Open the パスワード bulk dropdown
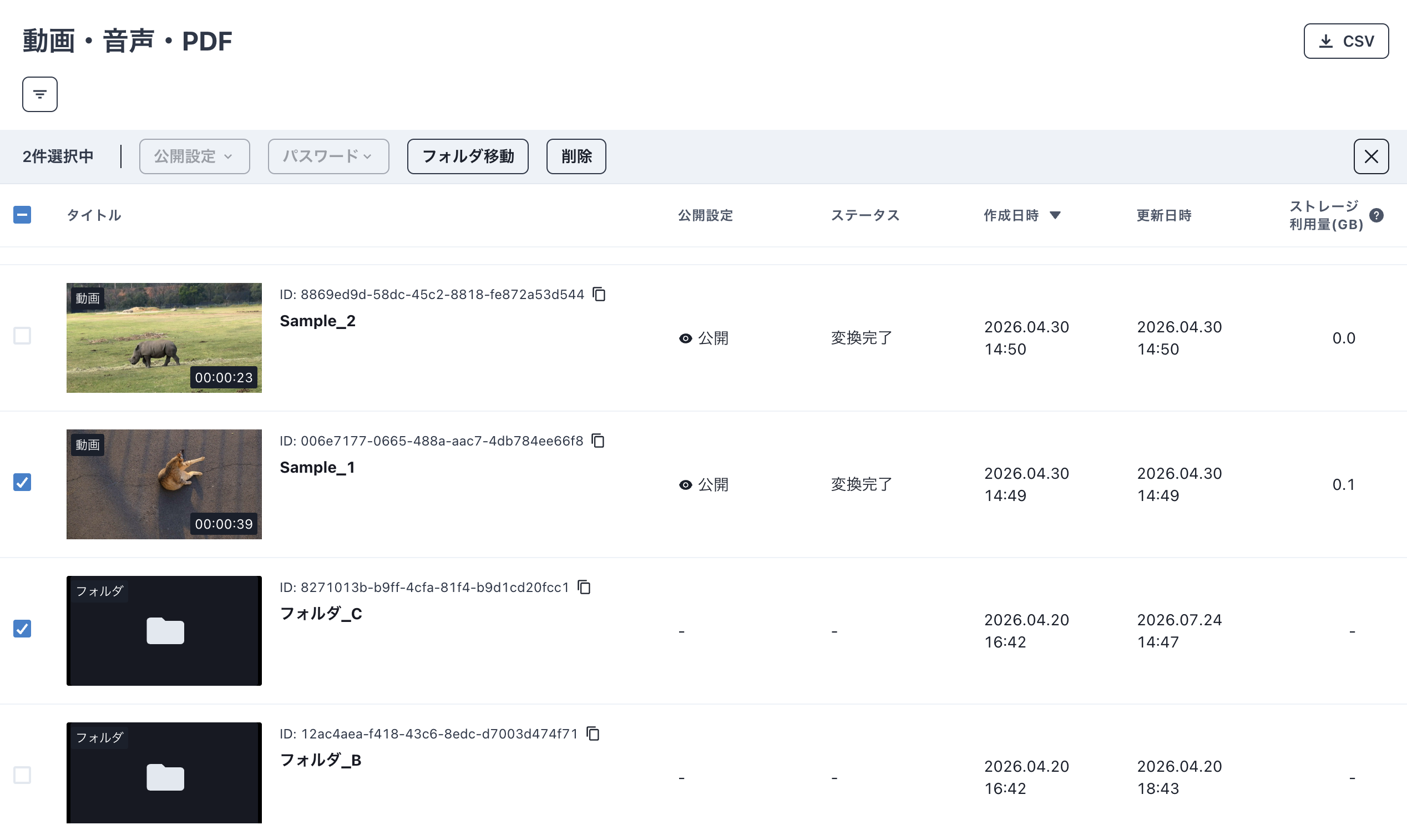Screen dimensions: 1407x840 (328, 156)
